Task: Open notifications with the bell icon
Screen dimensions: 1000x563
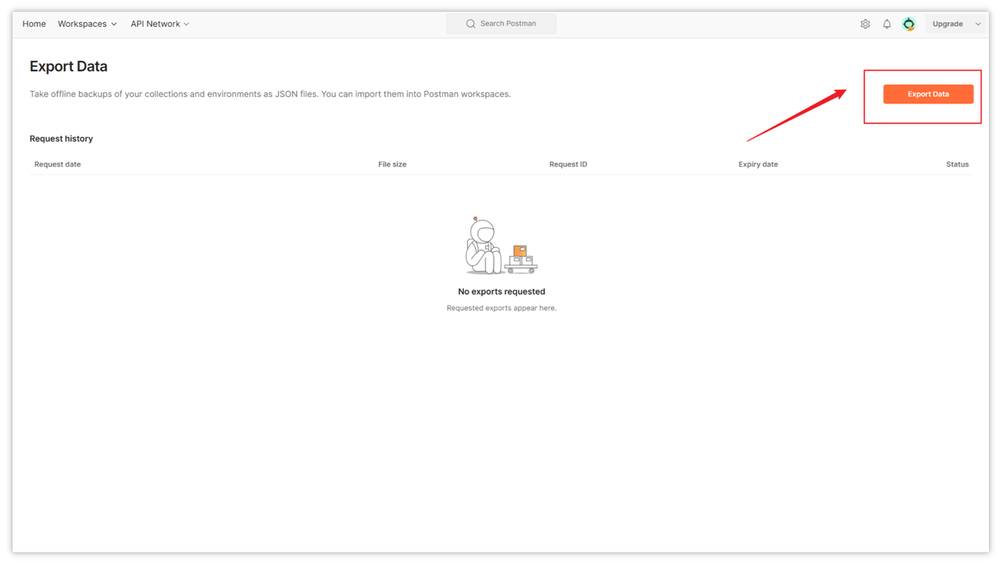Action: 887,24
